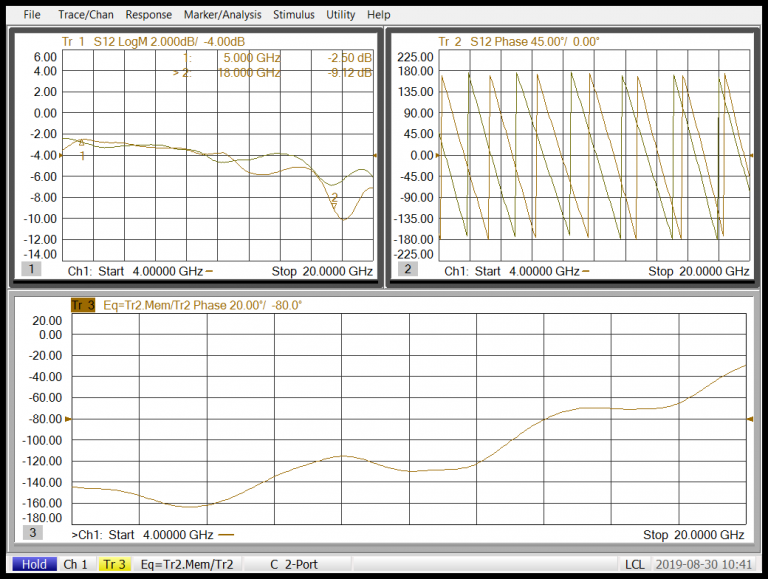Select the Tr 2 S12 Phase trace title
The image size is (768, 579).
[519, 42]
